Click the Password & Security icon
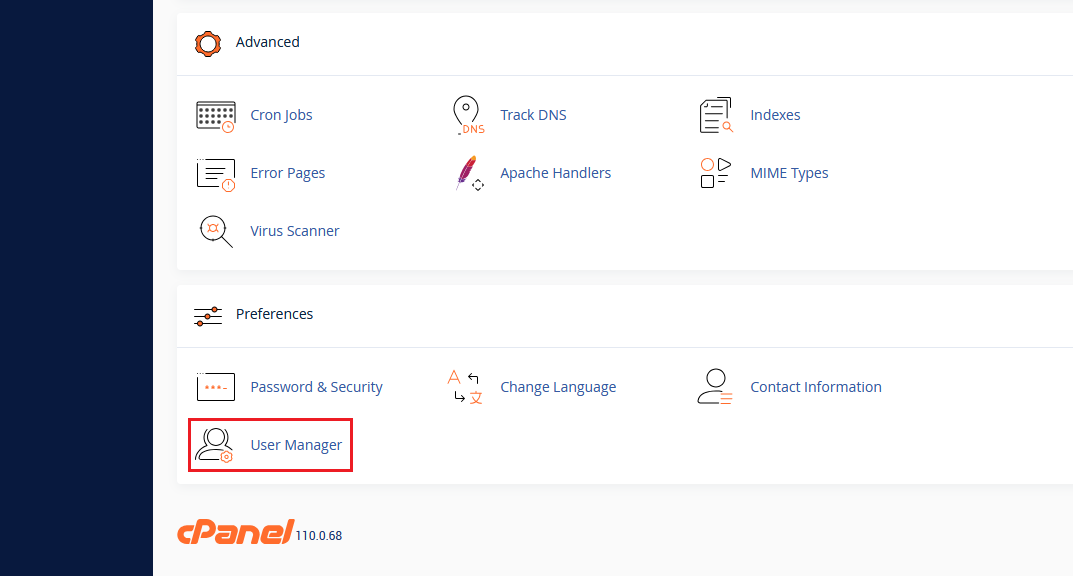The image size is (1073, 576). click(215, 387)
